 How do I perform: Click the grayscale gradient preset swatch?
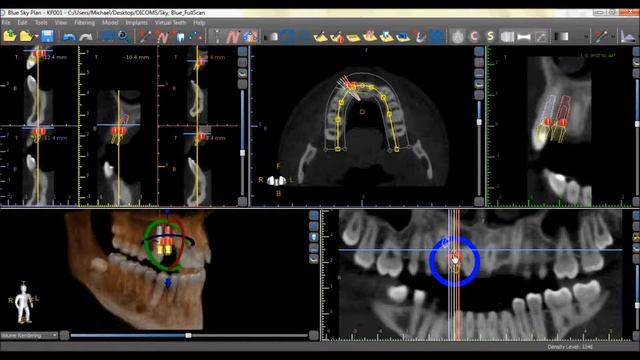(562, 37)
